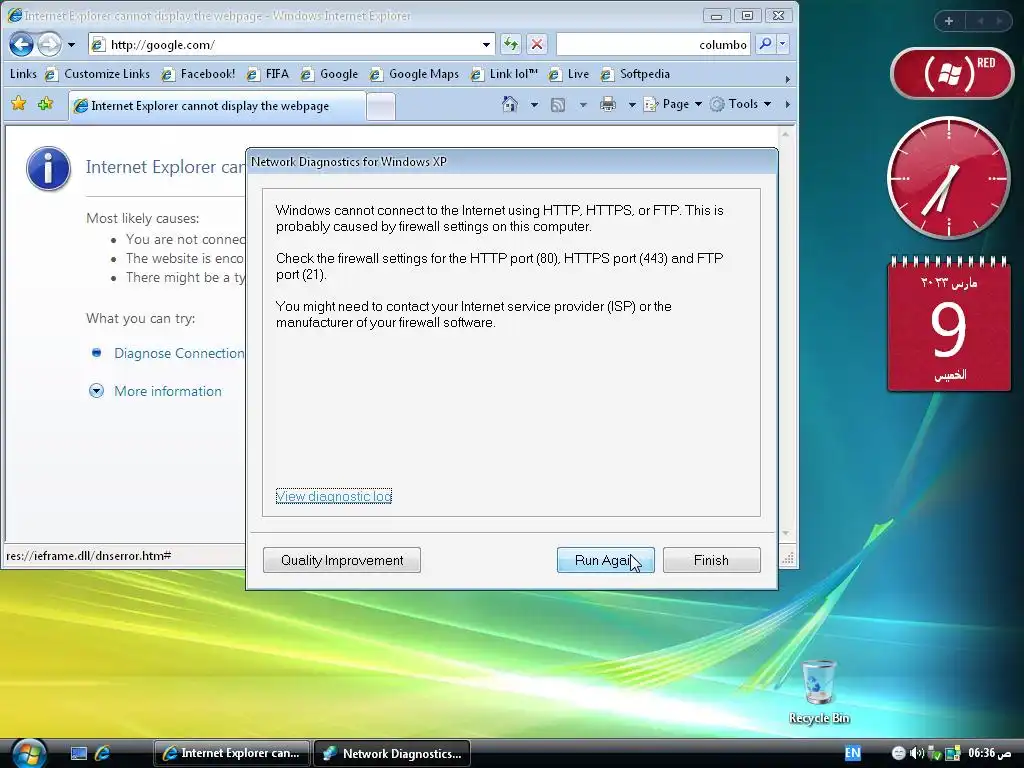Open the FIFA link in Links bar

coord(268,74)
